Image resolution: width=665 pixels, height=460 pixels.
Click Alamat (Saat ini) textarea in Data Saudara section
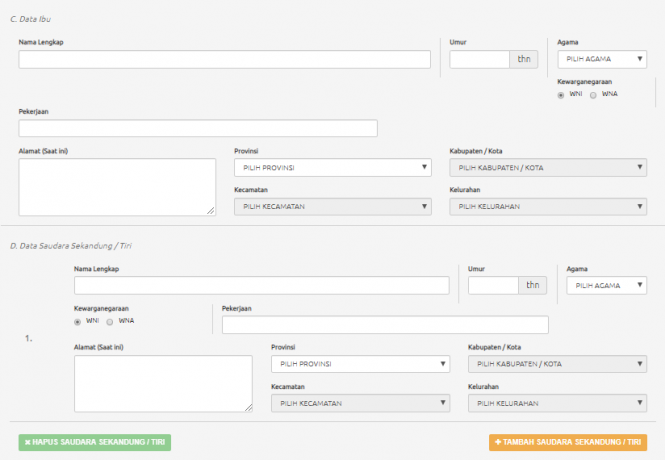[163, 383]
